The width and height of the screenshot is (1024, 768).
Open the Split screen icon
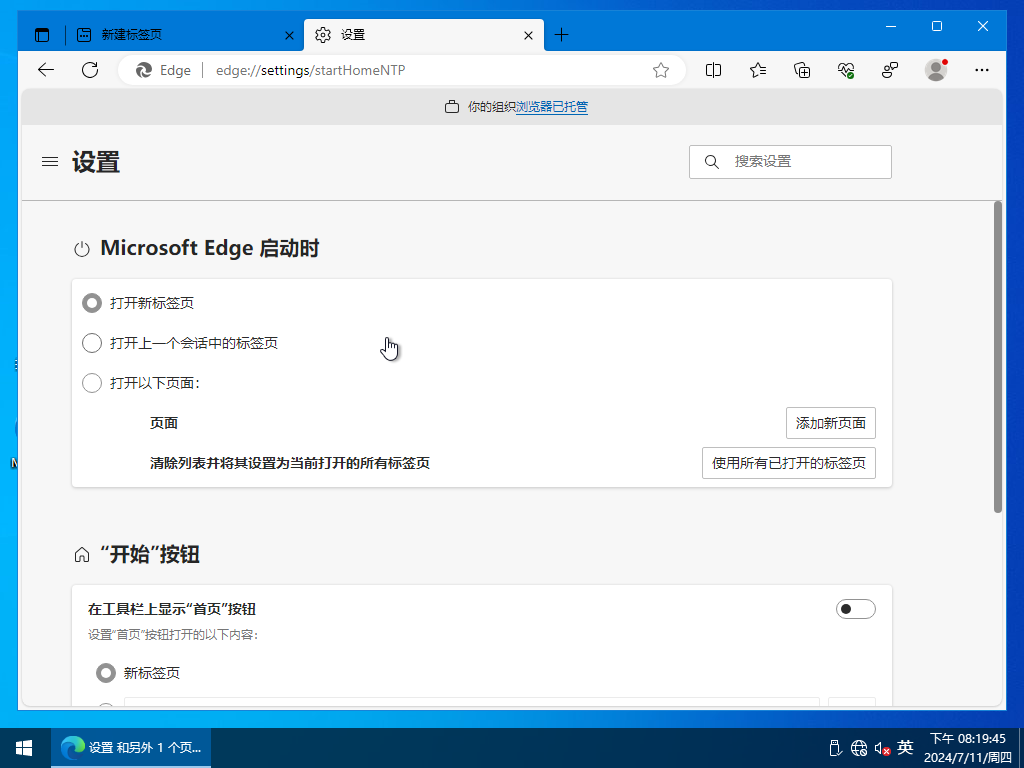coord(714,70)
